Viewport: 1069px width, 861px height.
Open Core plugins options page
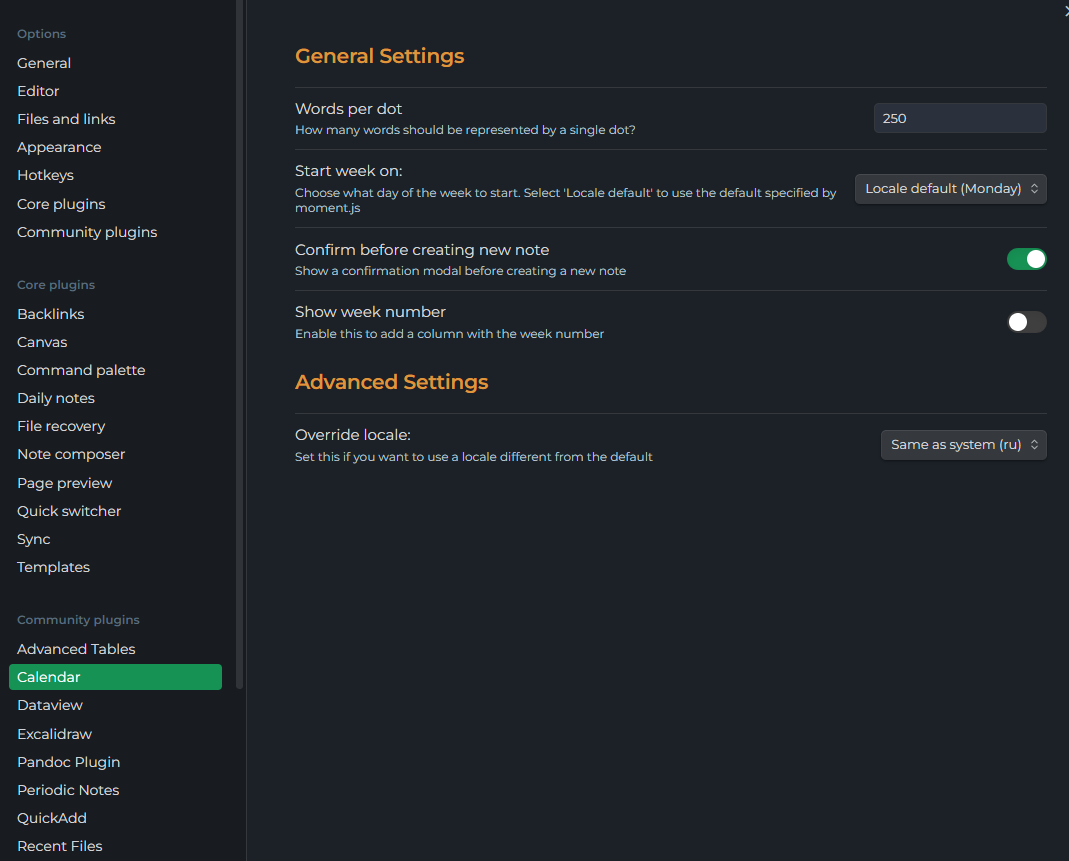pos(61,204)
